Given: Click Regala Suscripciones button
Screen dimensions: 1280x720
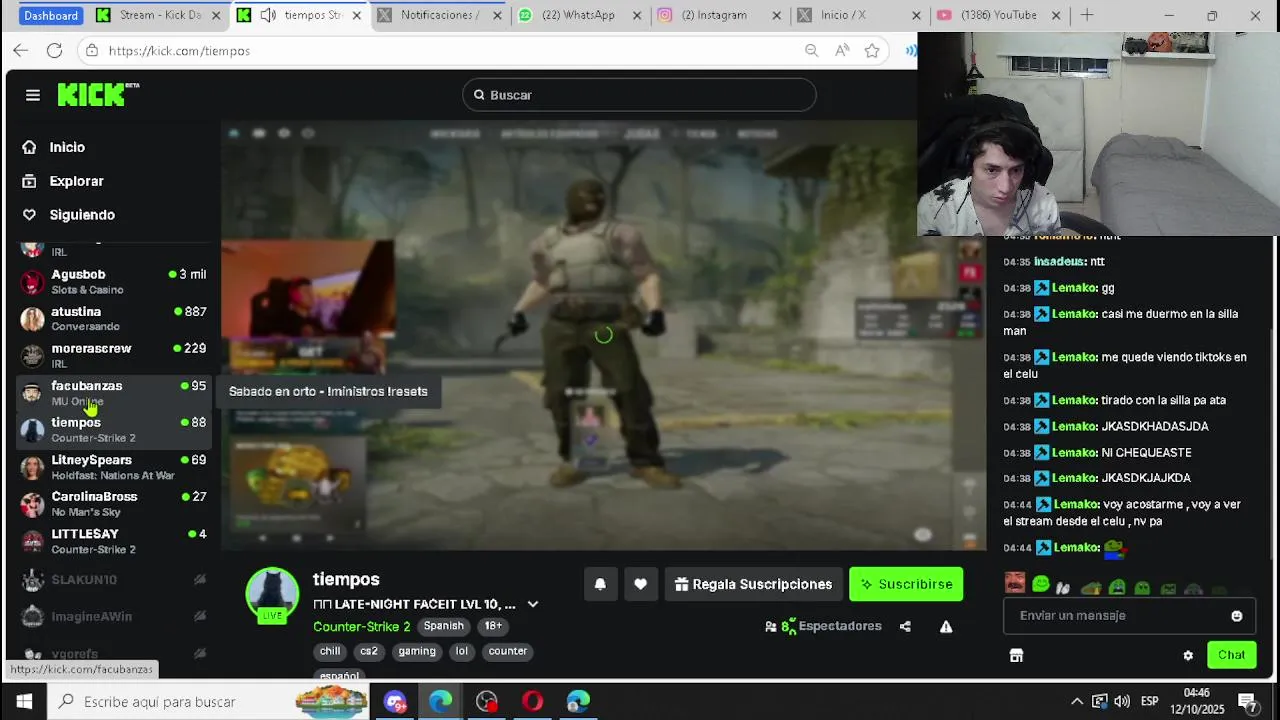Looking at the screenshot, I should [753, 584].
